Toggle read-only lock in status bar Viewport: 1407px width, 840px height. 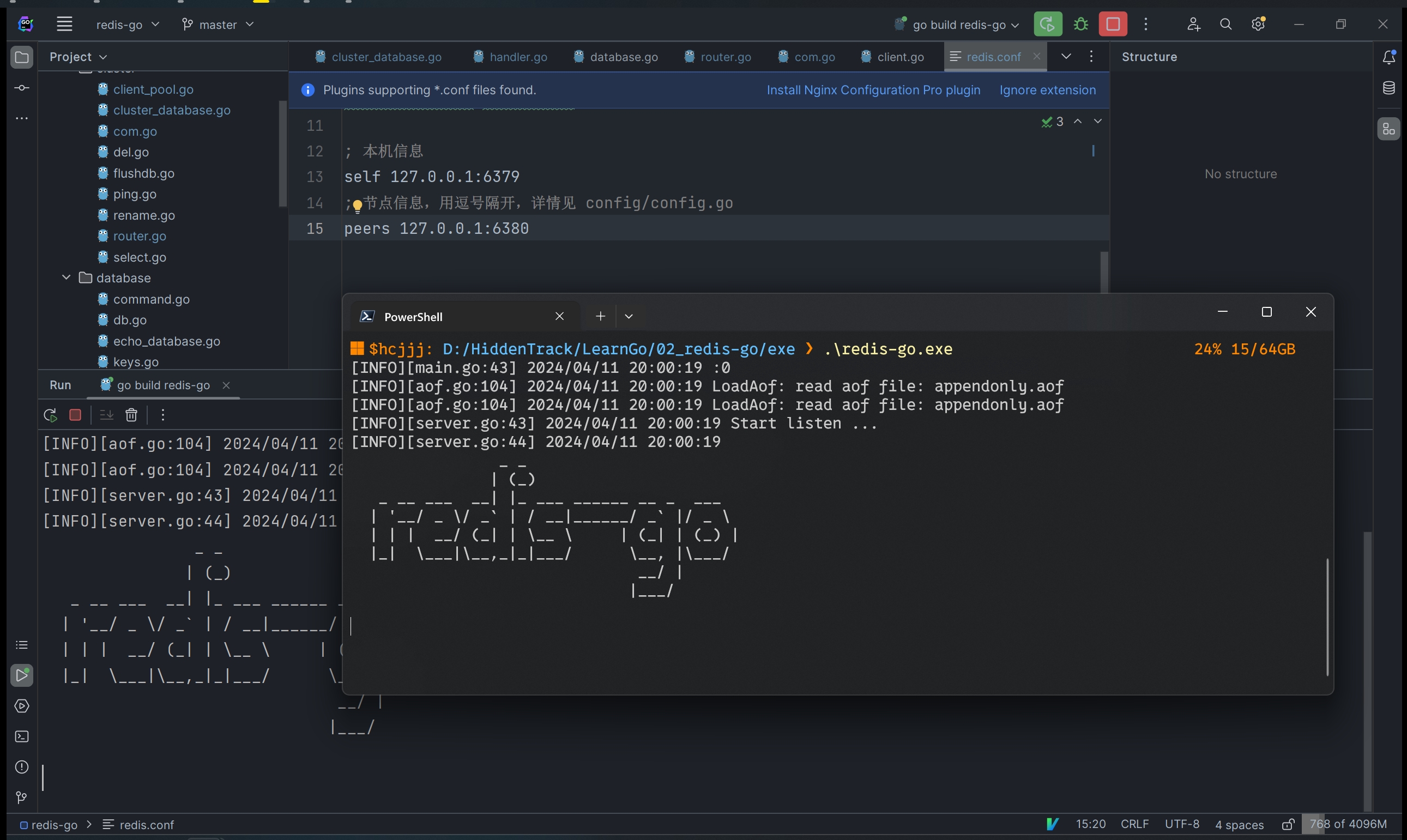[x=1288, y=824]
